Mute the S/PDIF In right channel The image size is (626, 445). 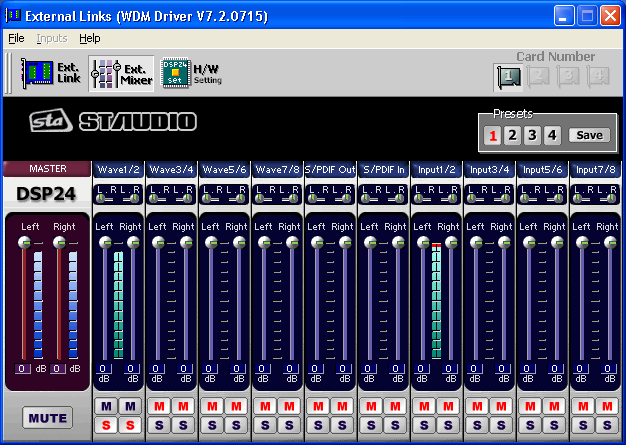click(395, 406)
